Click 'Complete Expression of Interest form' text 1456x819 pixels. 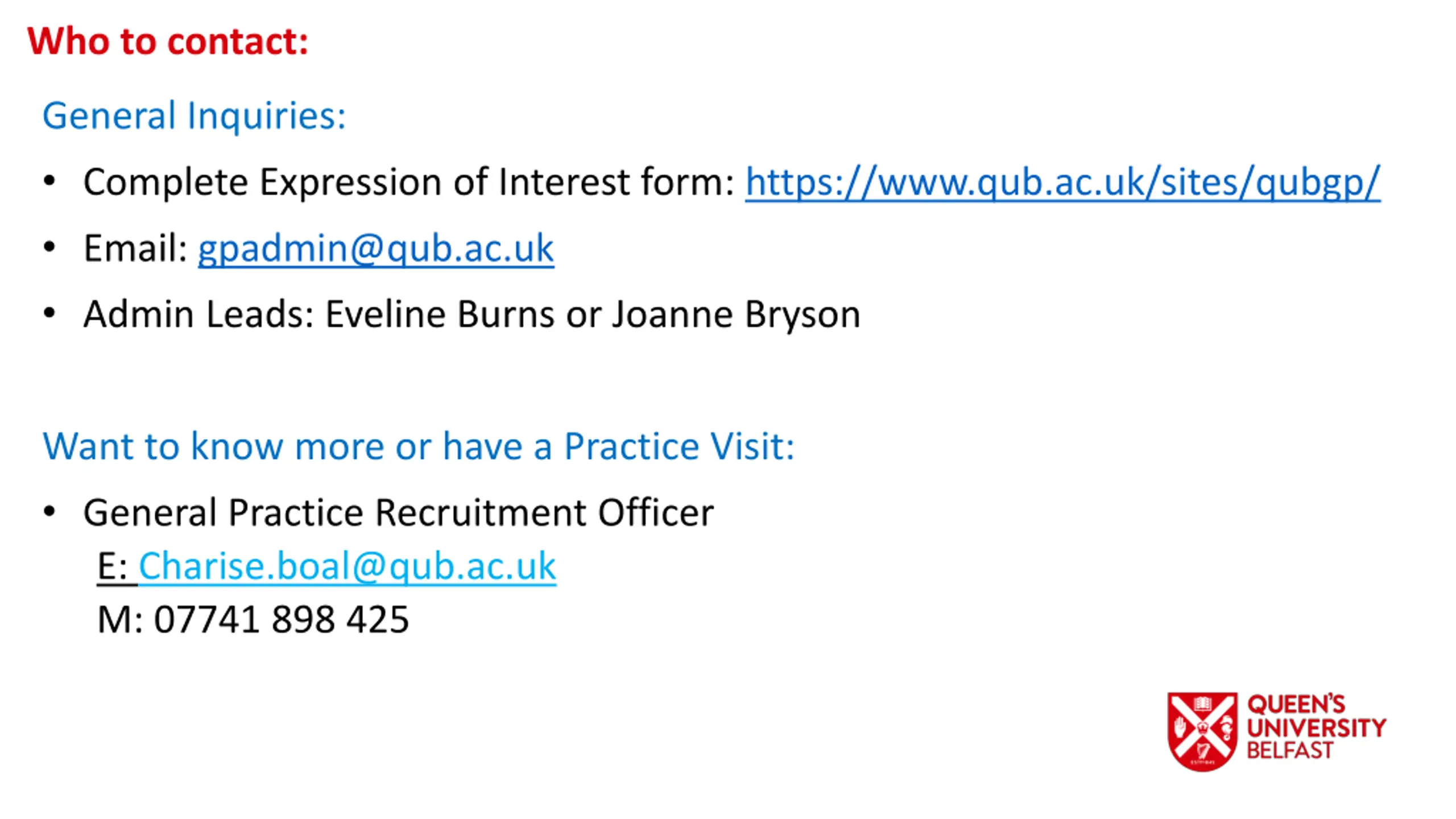click(x=409, y=182)
